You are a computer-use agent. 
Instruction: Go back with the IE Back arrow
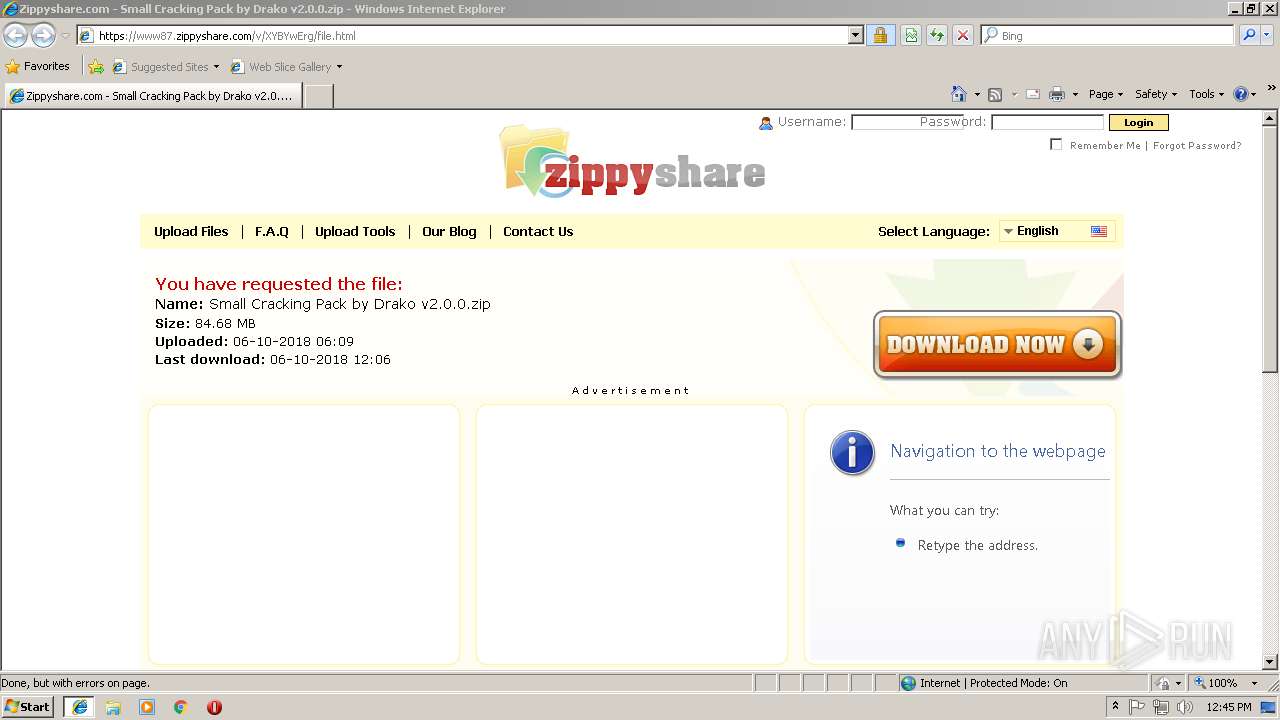pyautogui.click(x=15, y=36)
